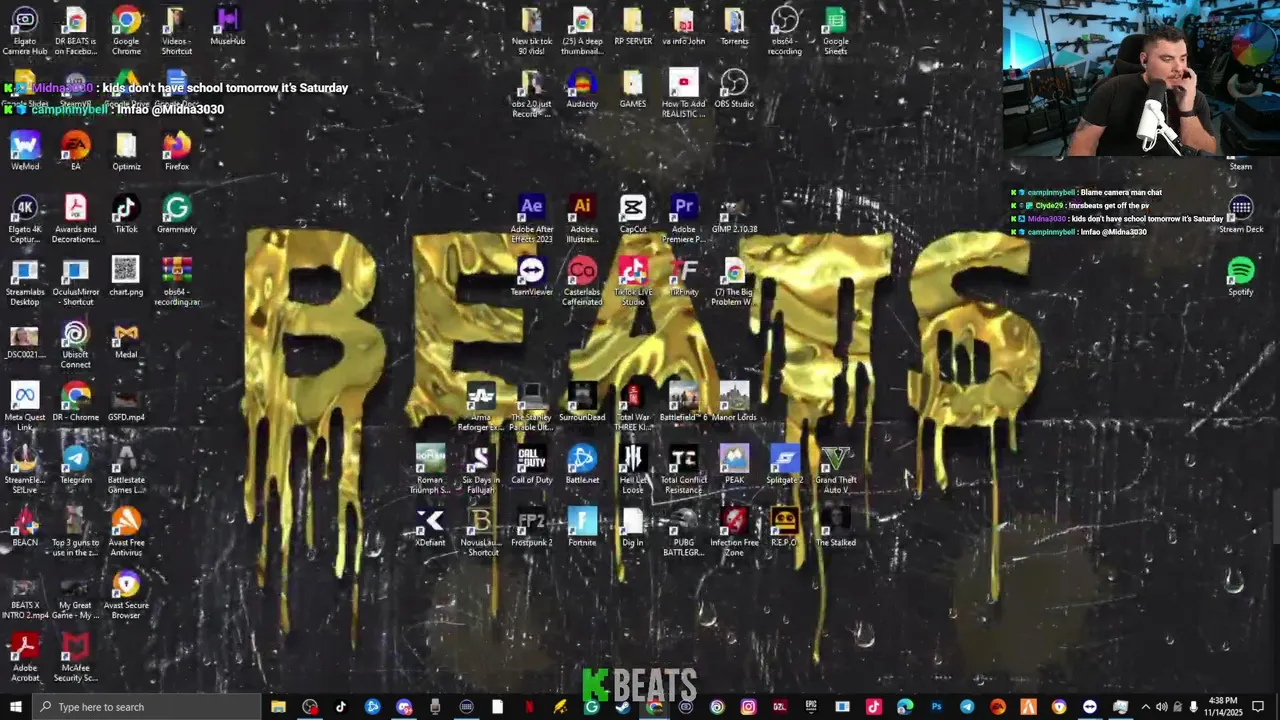Image resolution: width=1280 pixels, height=720 pixels.
Task: Open Casterlabs Caffeinated icon
Action: [x=582, y=281]
